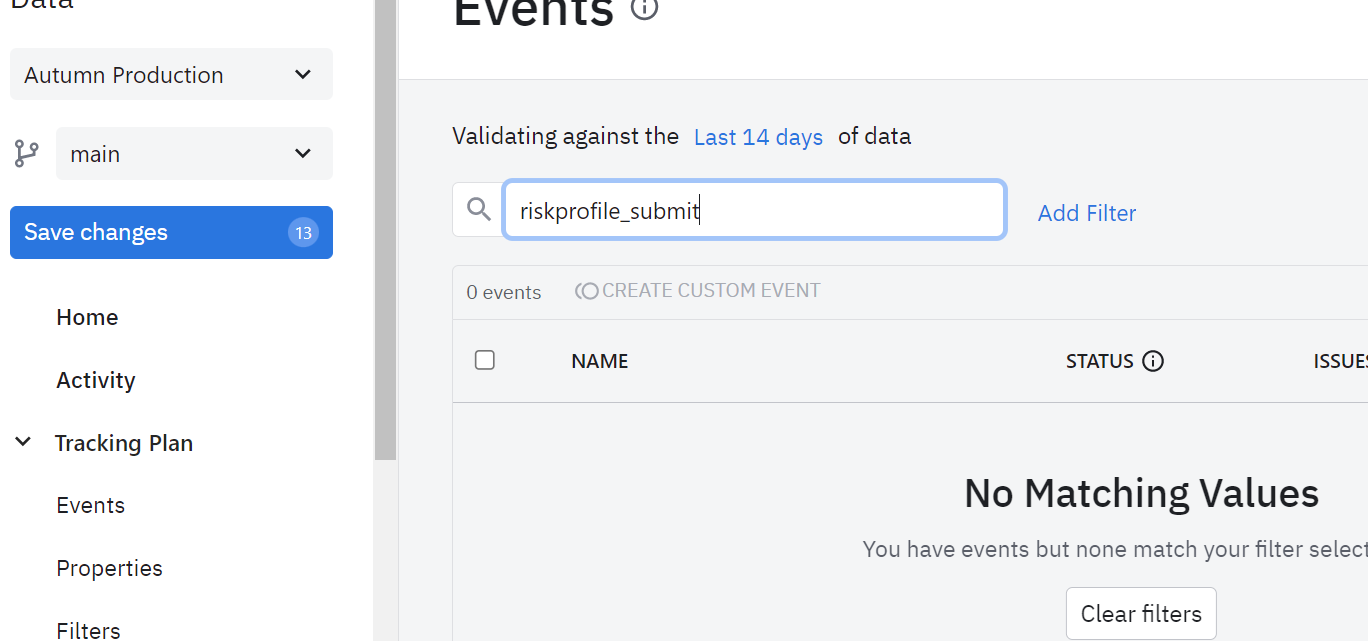Image resolution: width=1368 pixels, height=641 pixels.
Task: Click the search magnifier icon
Action: 479,210
